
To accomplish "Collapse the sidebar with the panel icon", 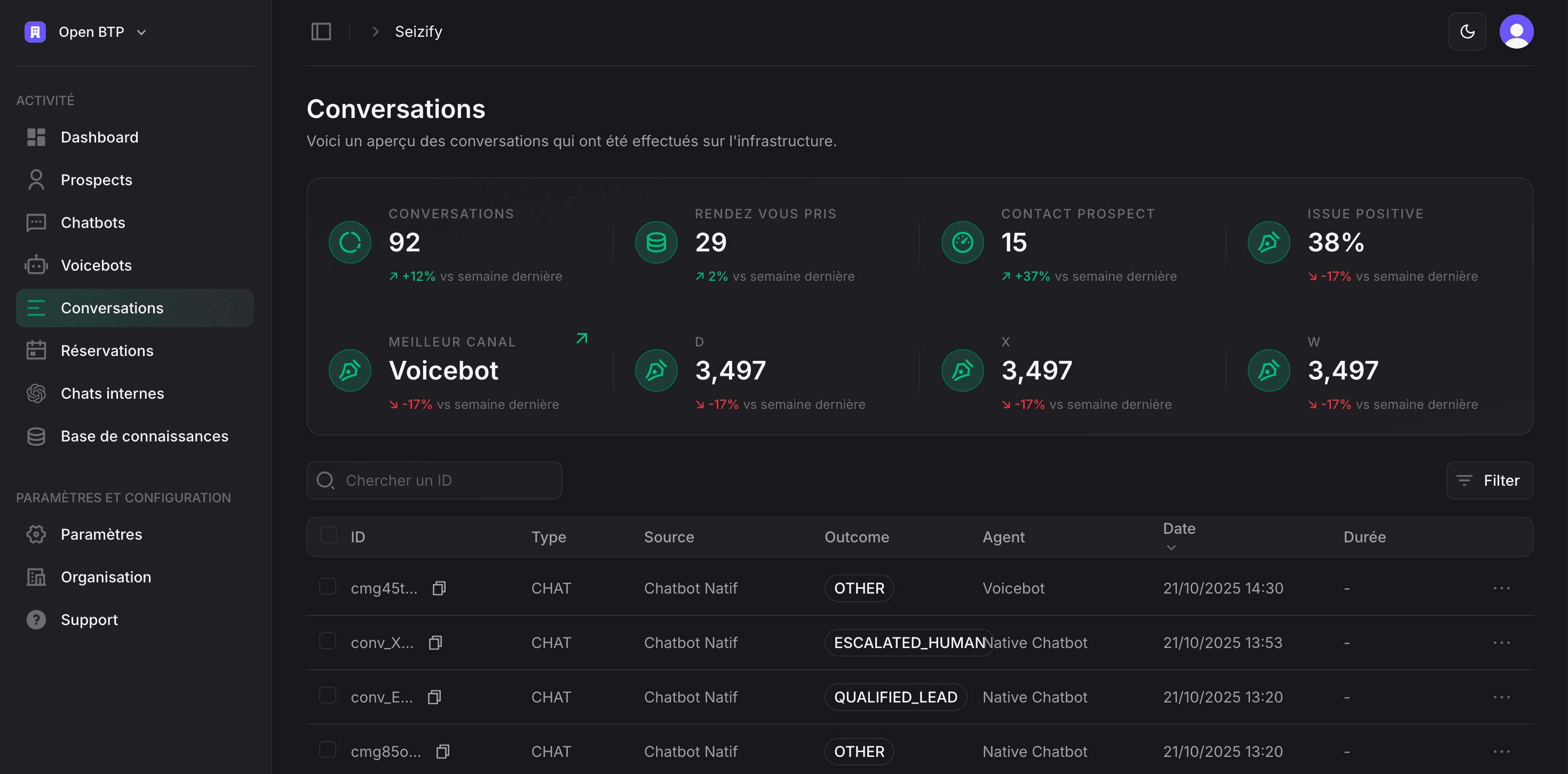I will click(321, 31).
